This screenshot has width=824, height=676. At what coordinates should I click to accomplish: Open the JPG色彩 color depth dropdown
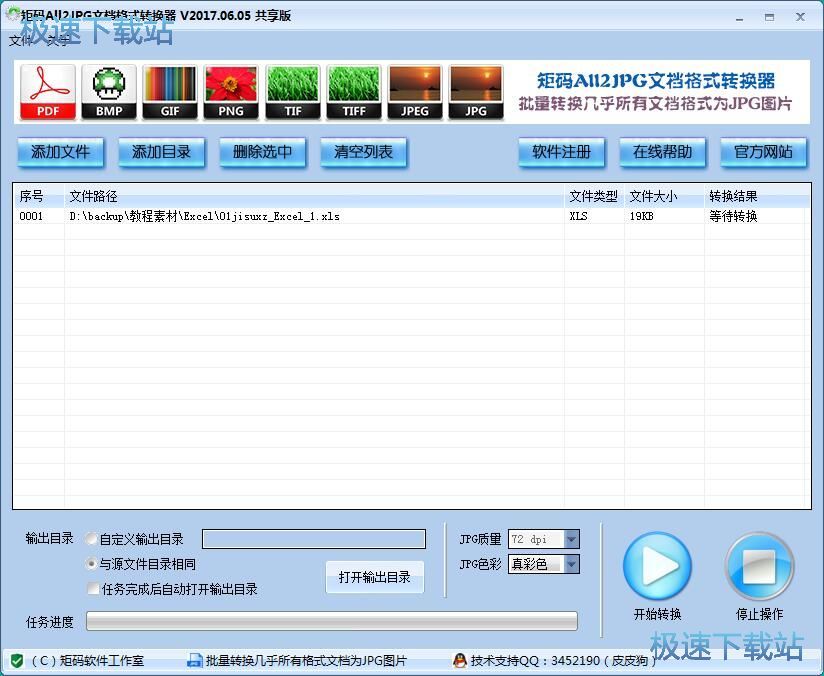coord(570,563)
